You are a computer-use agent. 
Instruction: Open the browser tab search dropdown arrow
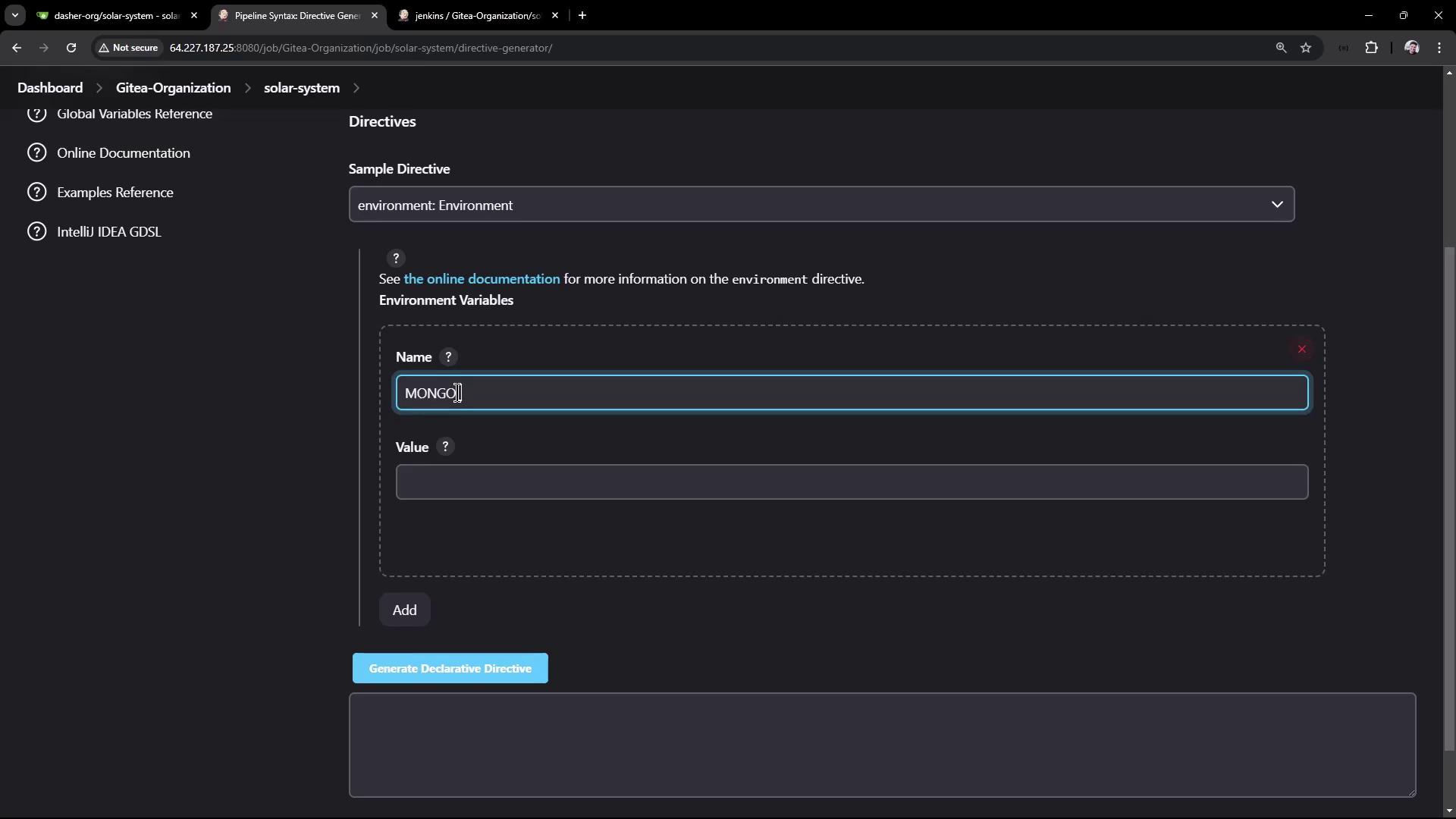[14, 15]
